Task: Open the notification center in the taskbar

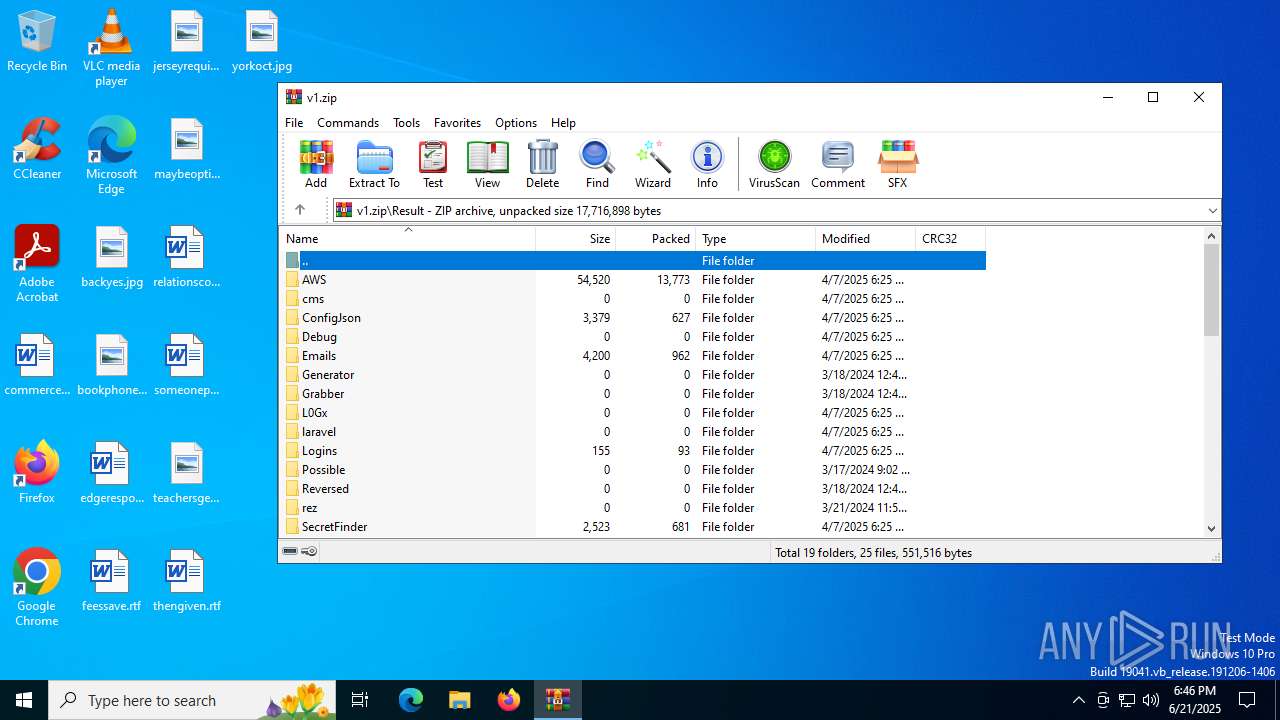Action: [x=1247, y=700]
